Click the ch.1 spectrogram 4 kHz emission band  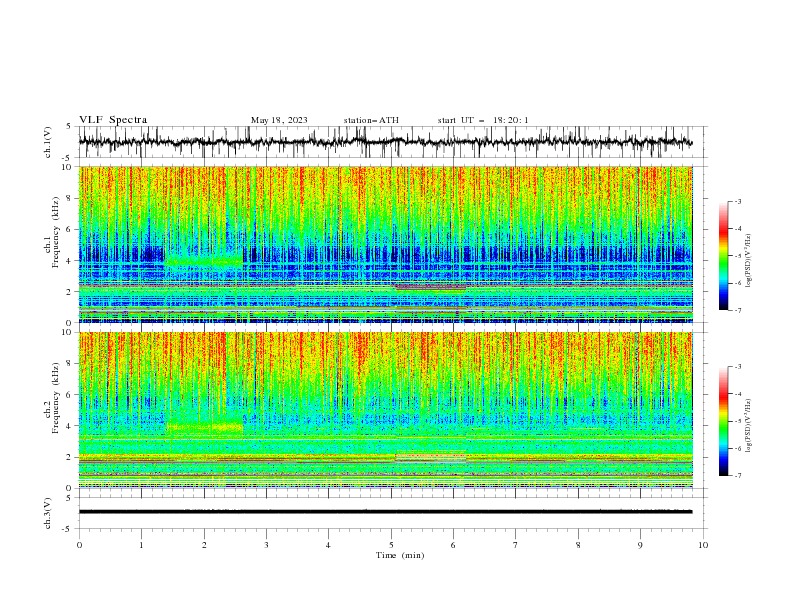204,261
